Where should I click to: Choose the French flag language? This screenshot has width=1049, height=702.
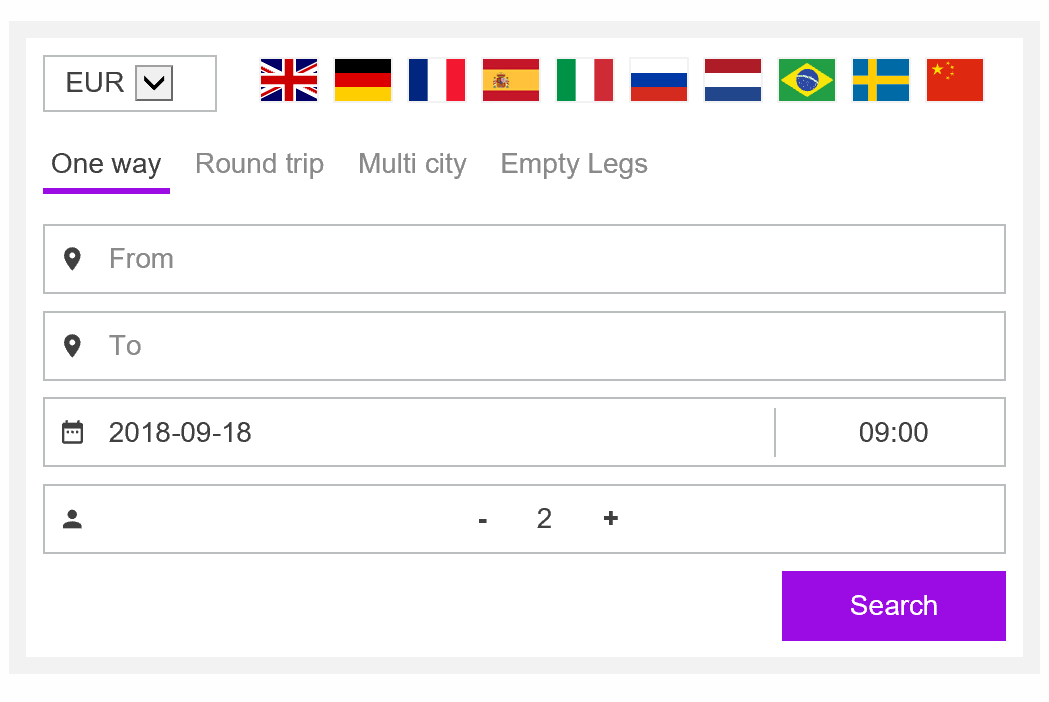pyautogui.click(x=437, y=80)
